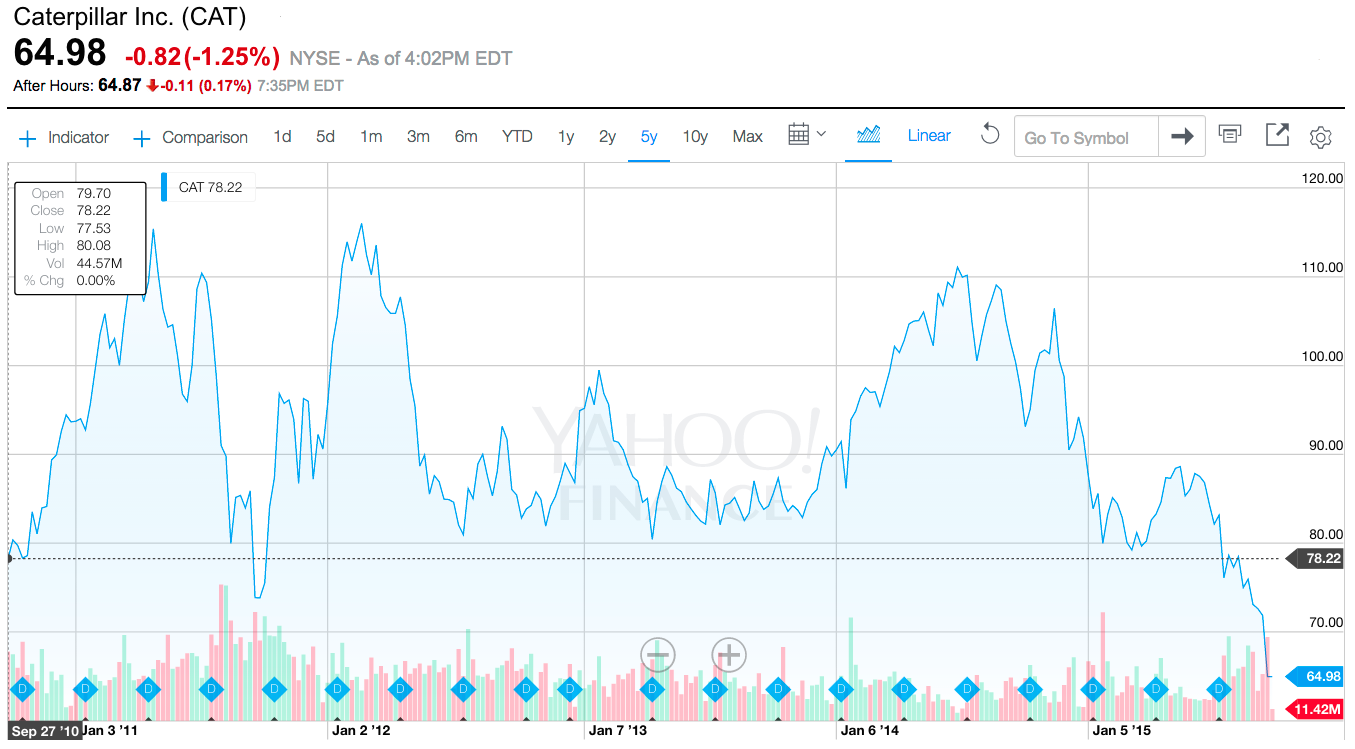
Task: Select the 1m range
Action: click(x=371, y=136)
